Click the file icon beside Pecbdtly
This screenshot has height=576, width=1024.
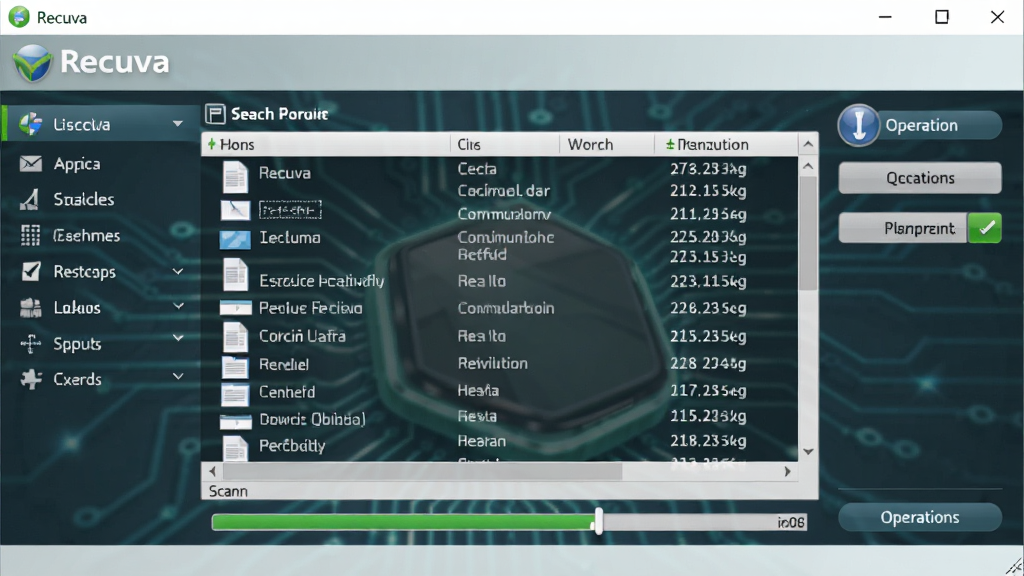tap(235, 448)
